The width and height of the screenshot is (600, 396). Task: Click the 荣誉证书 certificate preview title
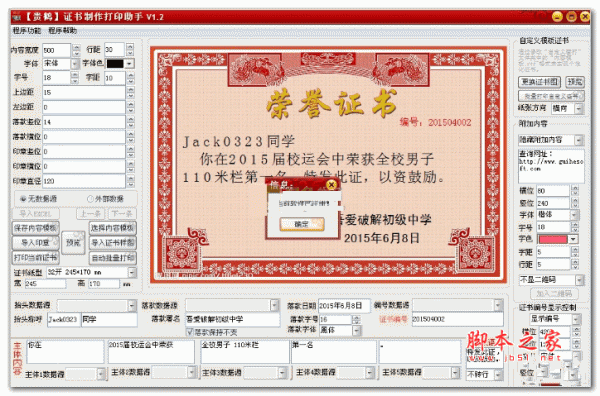click(x=332, y=104)
